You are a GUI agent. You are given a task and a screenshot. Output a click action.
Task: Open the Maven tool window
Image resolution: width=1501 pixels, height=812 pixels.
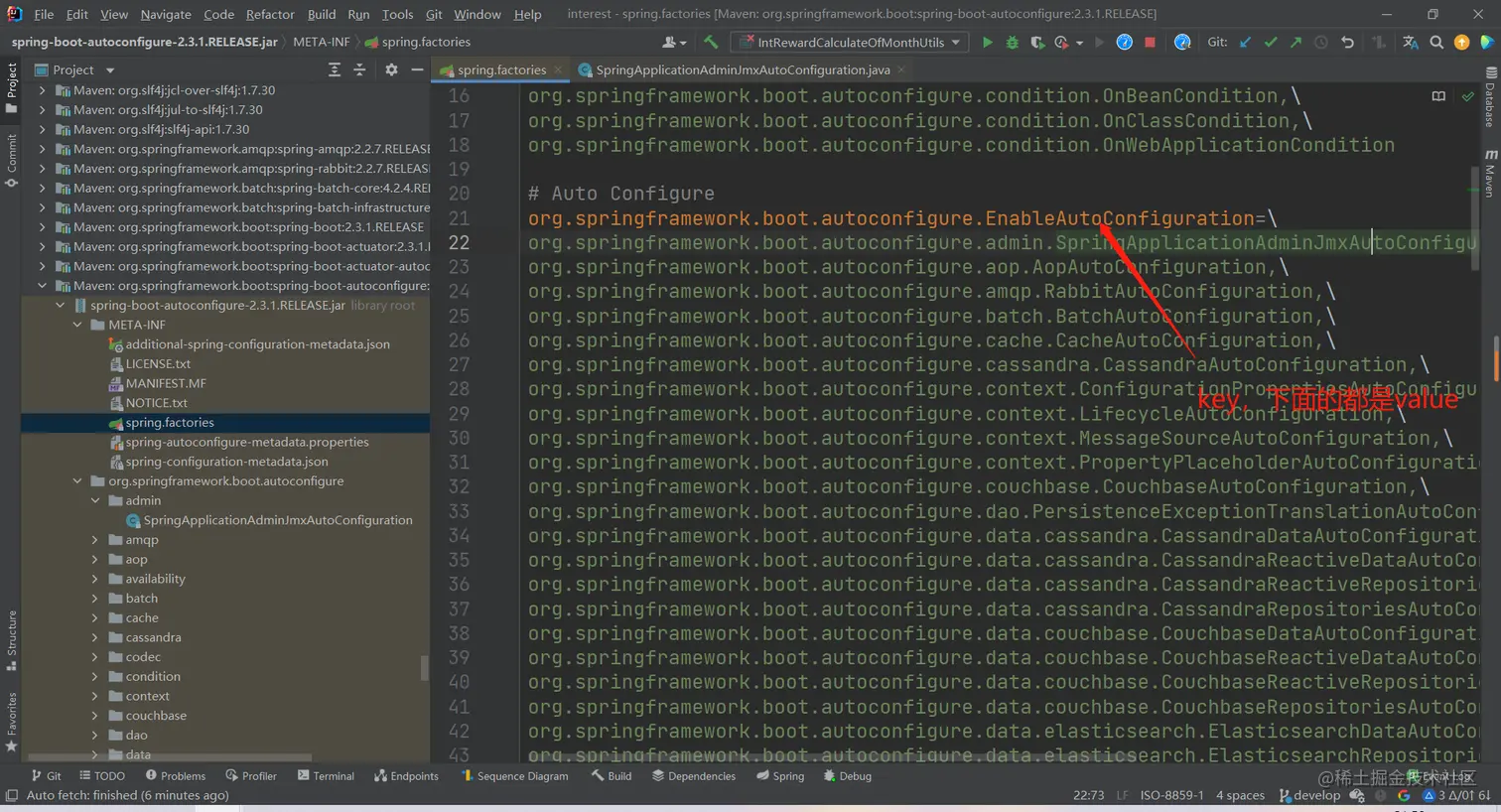click(x=1490, y=174)
